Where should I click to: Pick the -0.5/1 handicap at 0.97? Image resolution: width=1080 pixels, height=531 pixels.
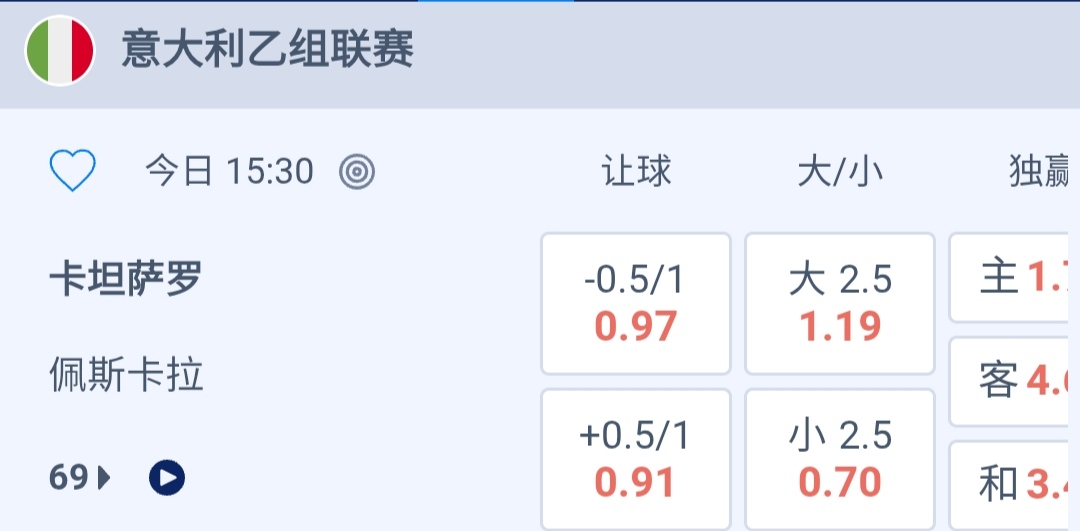636,303
